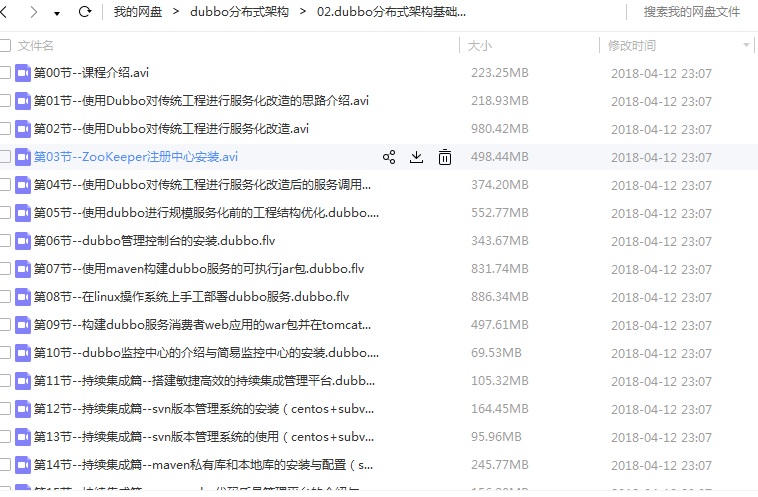Open 第00节--课程介绍.avi

(x=91, y=73)
